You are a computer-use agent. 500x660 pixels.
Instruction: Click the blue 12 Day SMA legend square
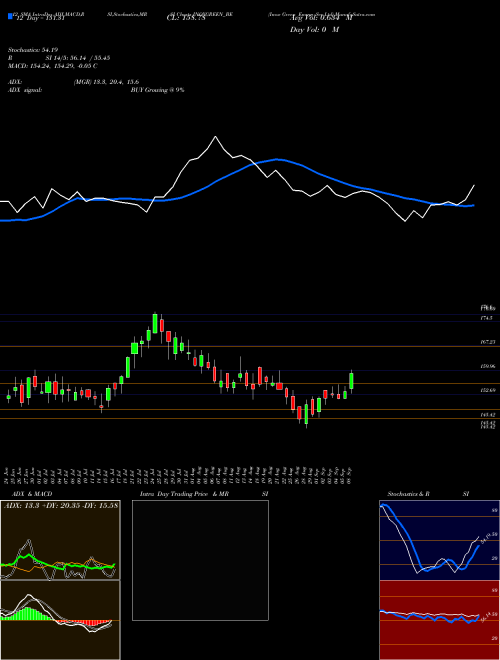[11, 17]
